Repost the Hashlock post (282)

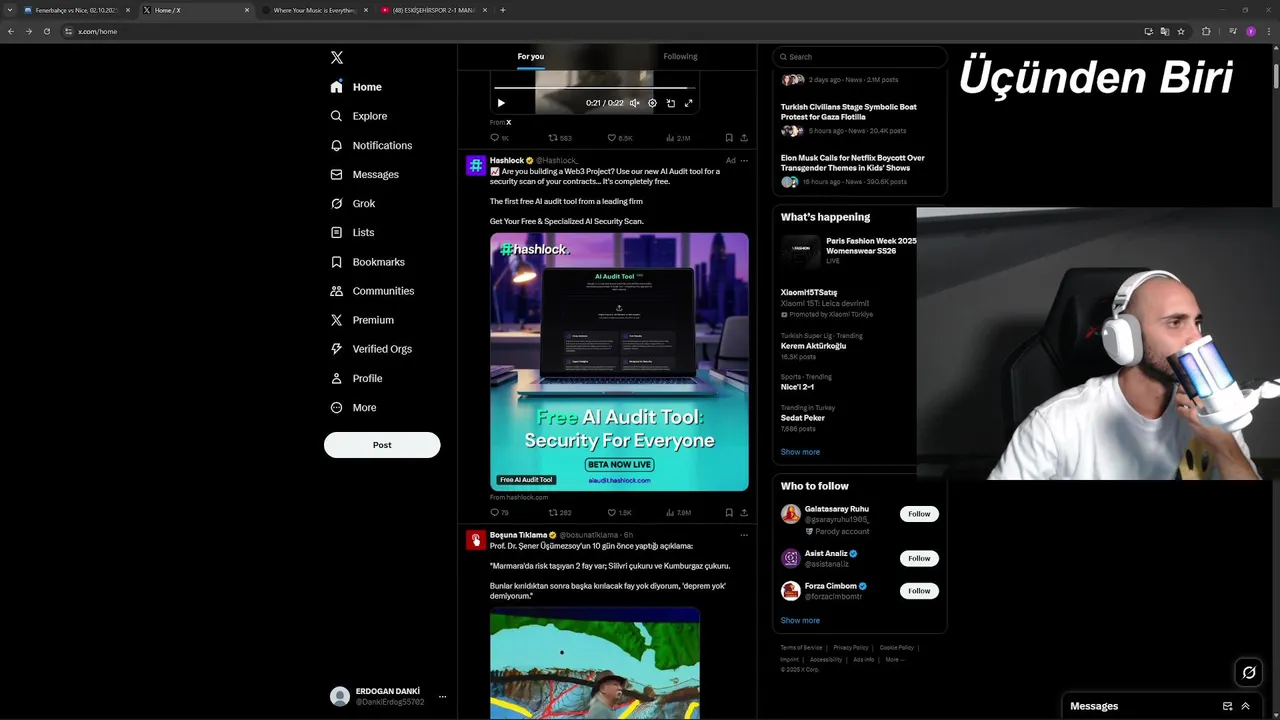point(560,513)
